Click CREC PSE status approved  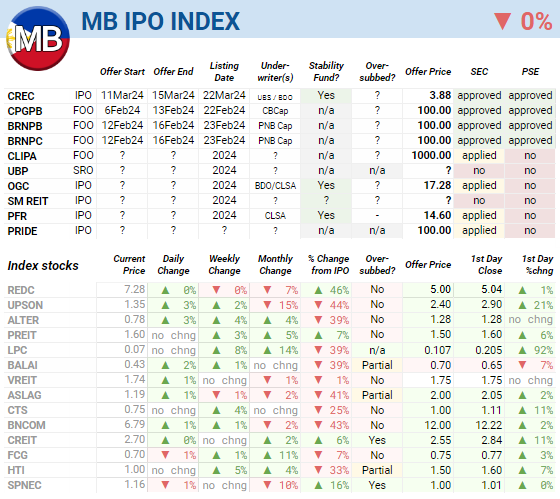point(530,95)
